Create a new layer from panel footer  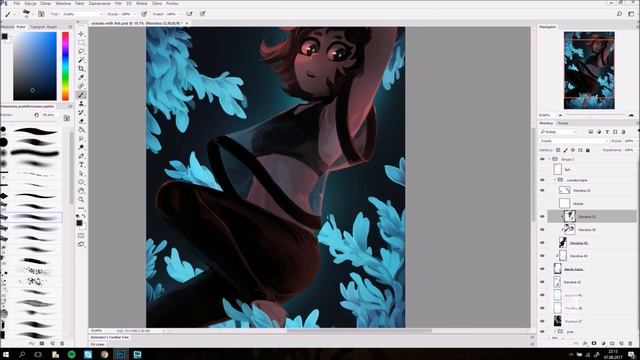621,344
